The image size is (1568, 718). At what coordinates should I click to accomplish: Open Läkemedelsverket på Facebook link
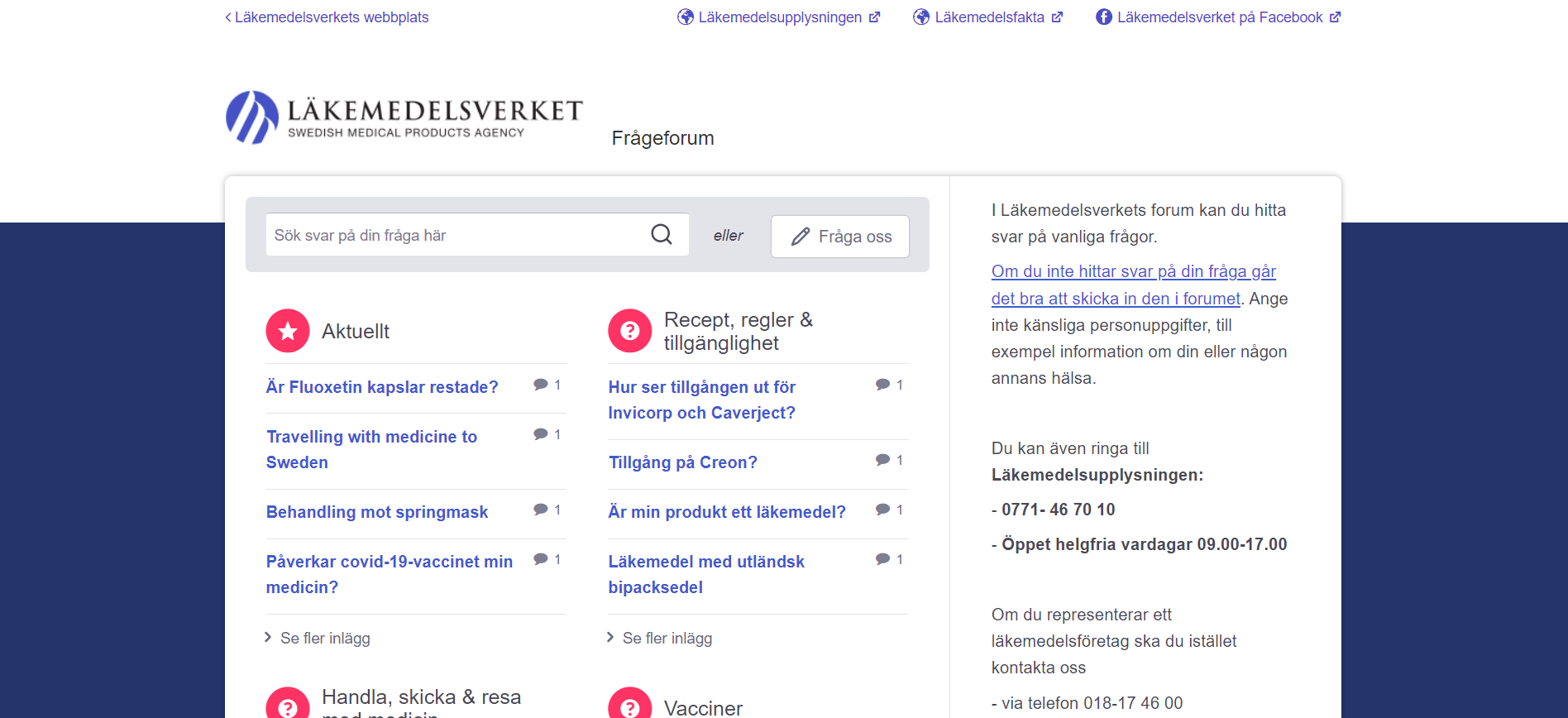coord(1219,17)
